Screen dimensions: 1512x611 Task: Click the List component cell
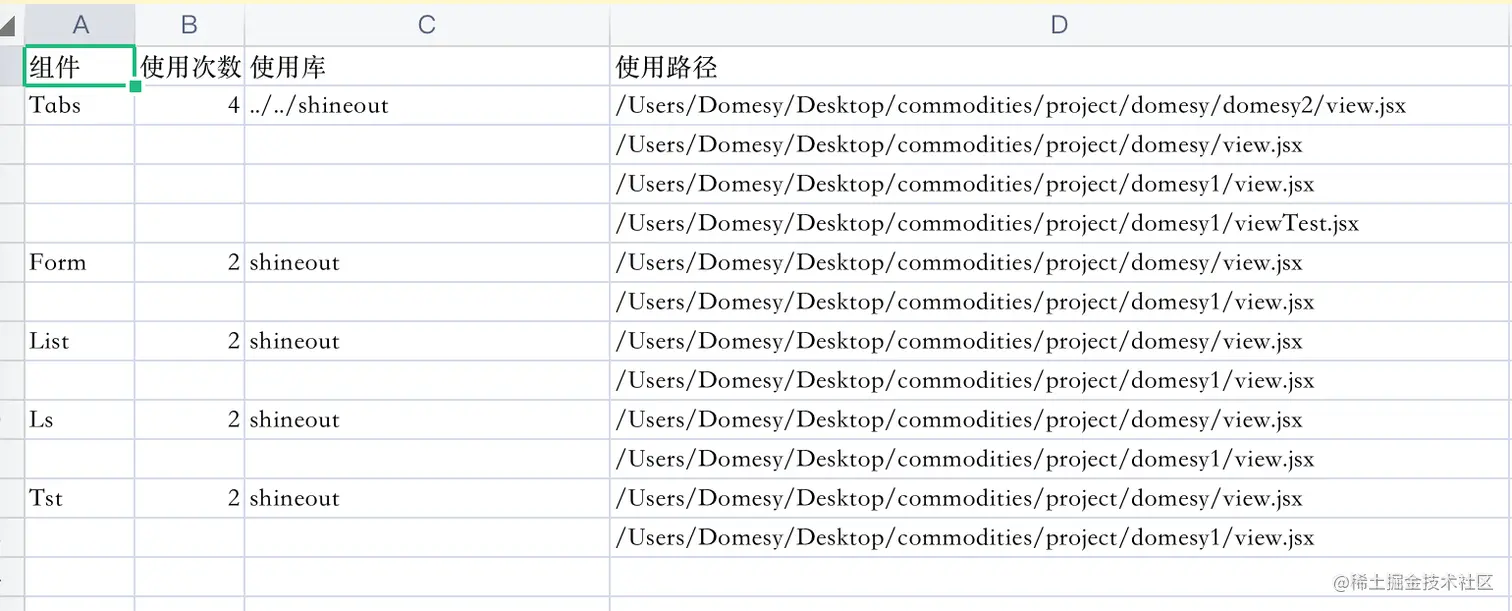[x=80, y=341]
